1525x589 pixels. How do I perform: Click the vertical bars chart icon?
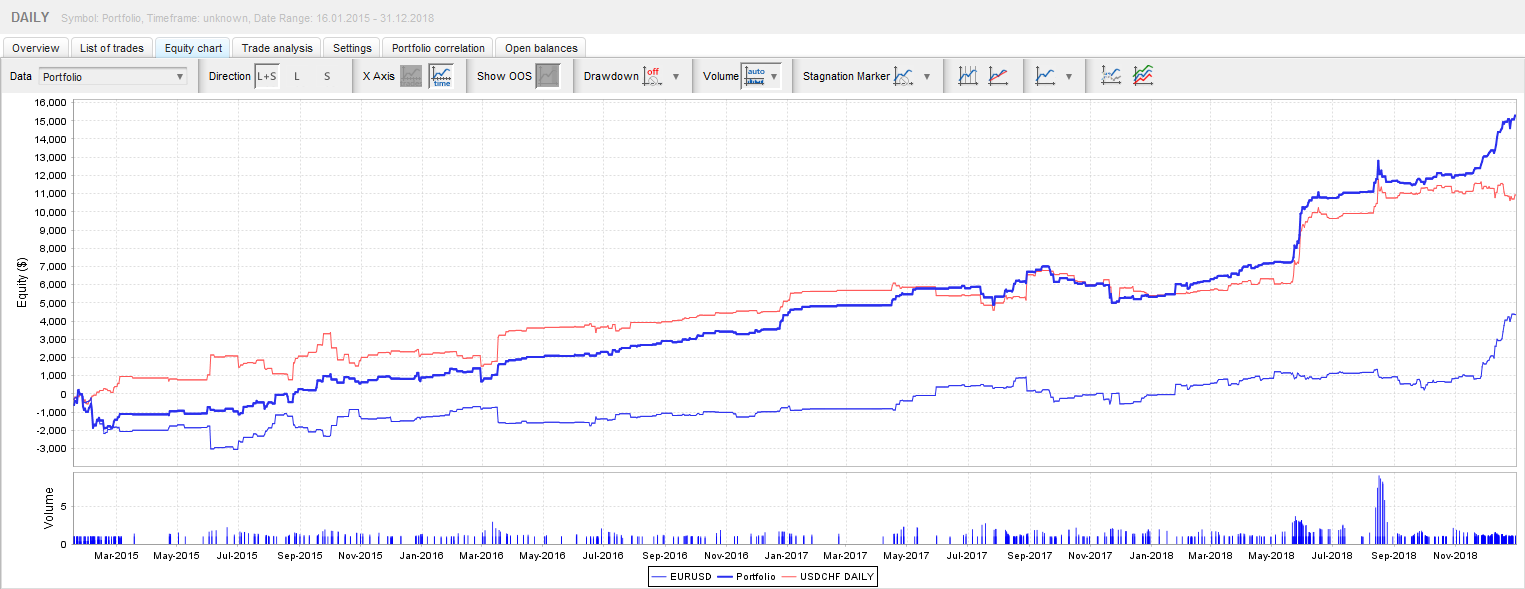click(968, 76)
